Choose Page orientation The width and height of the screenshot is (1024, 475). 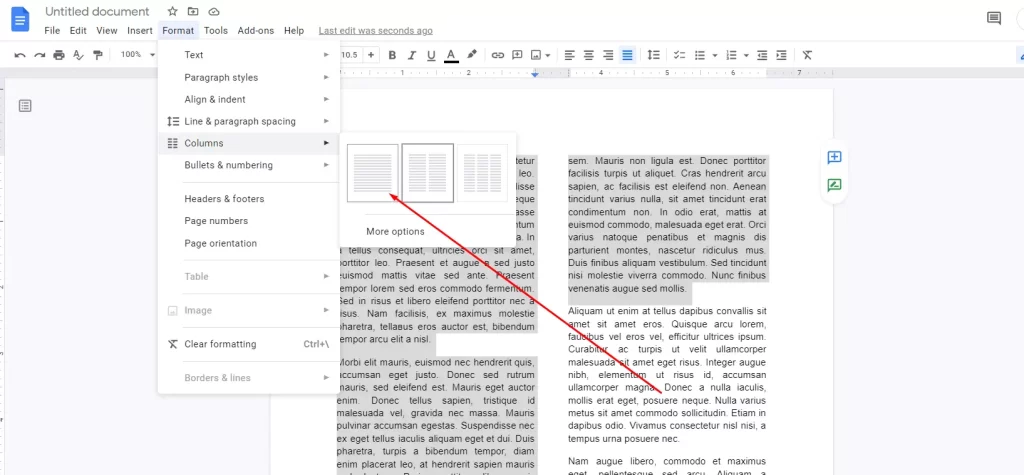tap(249, 244)
